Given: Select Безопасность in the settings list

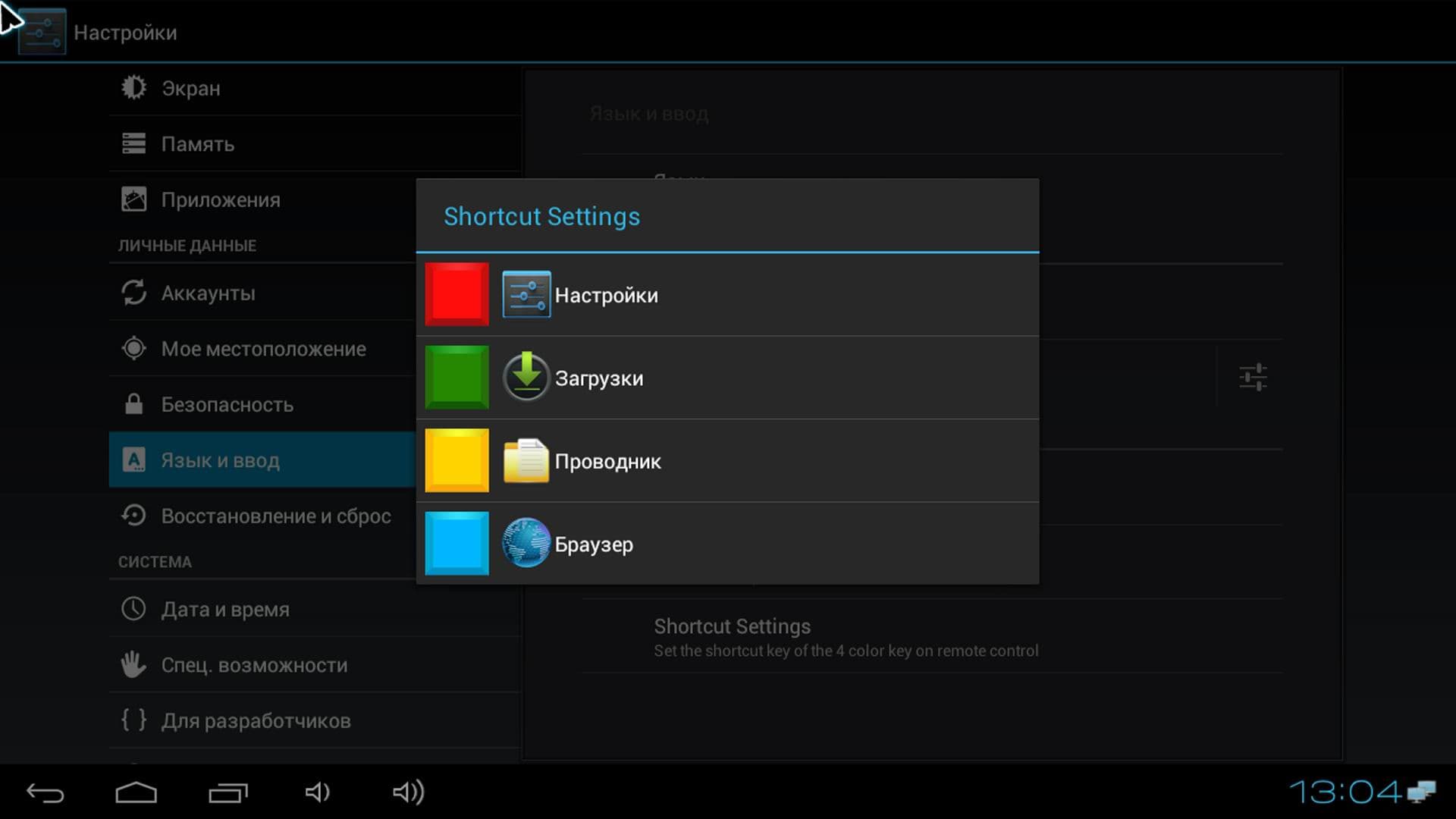Looking at the screenshot, I should click(227, 405).
